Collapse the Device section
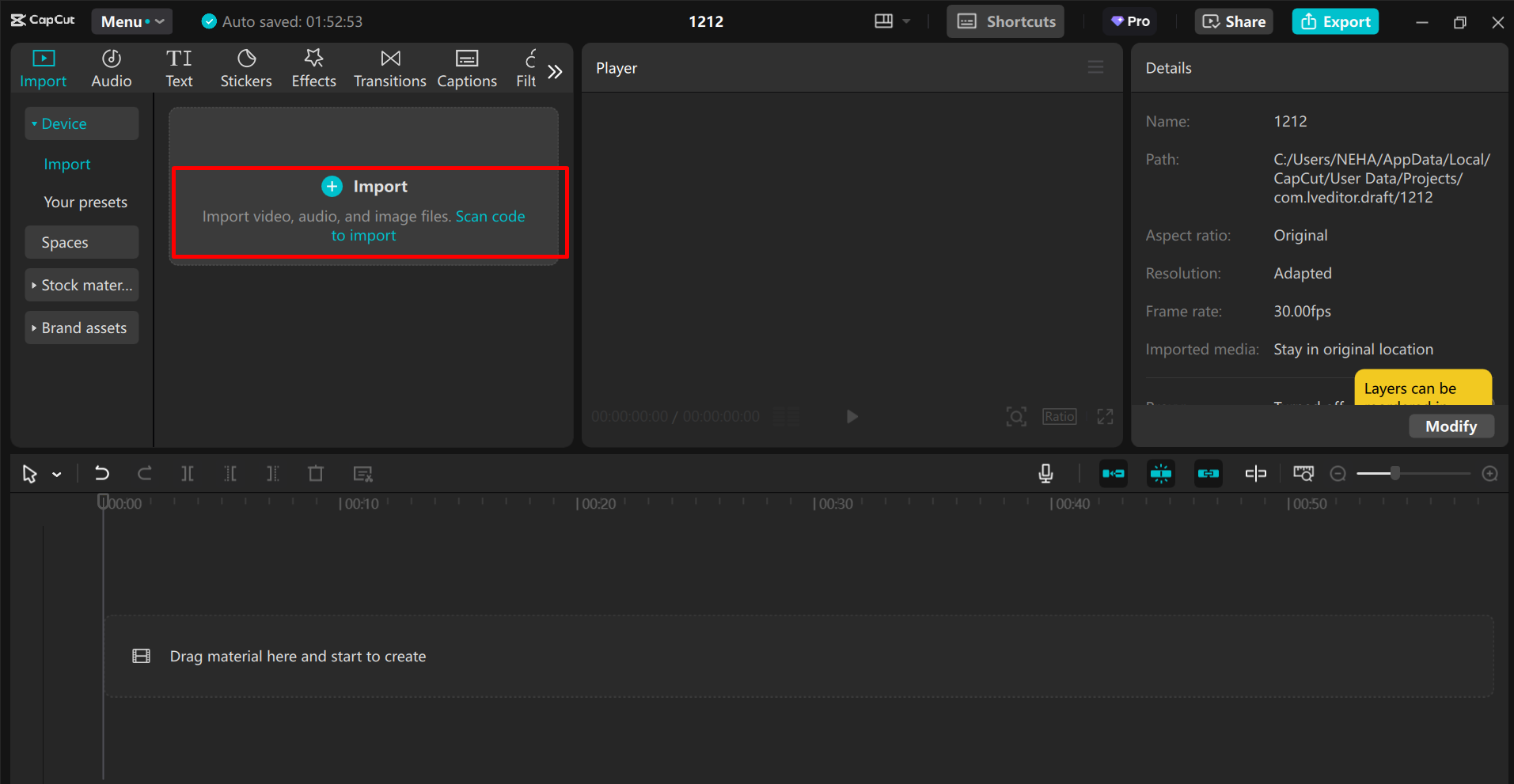This screenshot has height=784, width=1514. 82,123
